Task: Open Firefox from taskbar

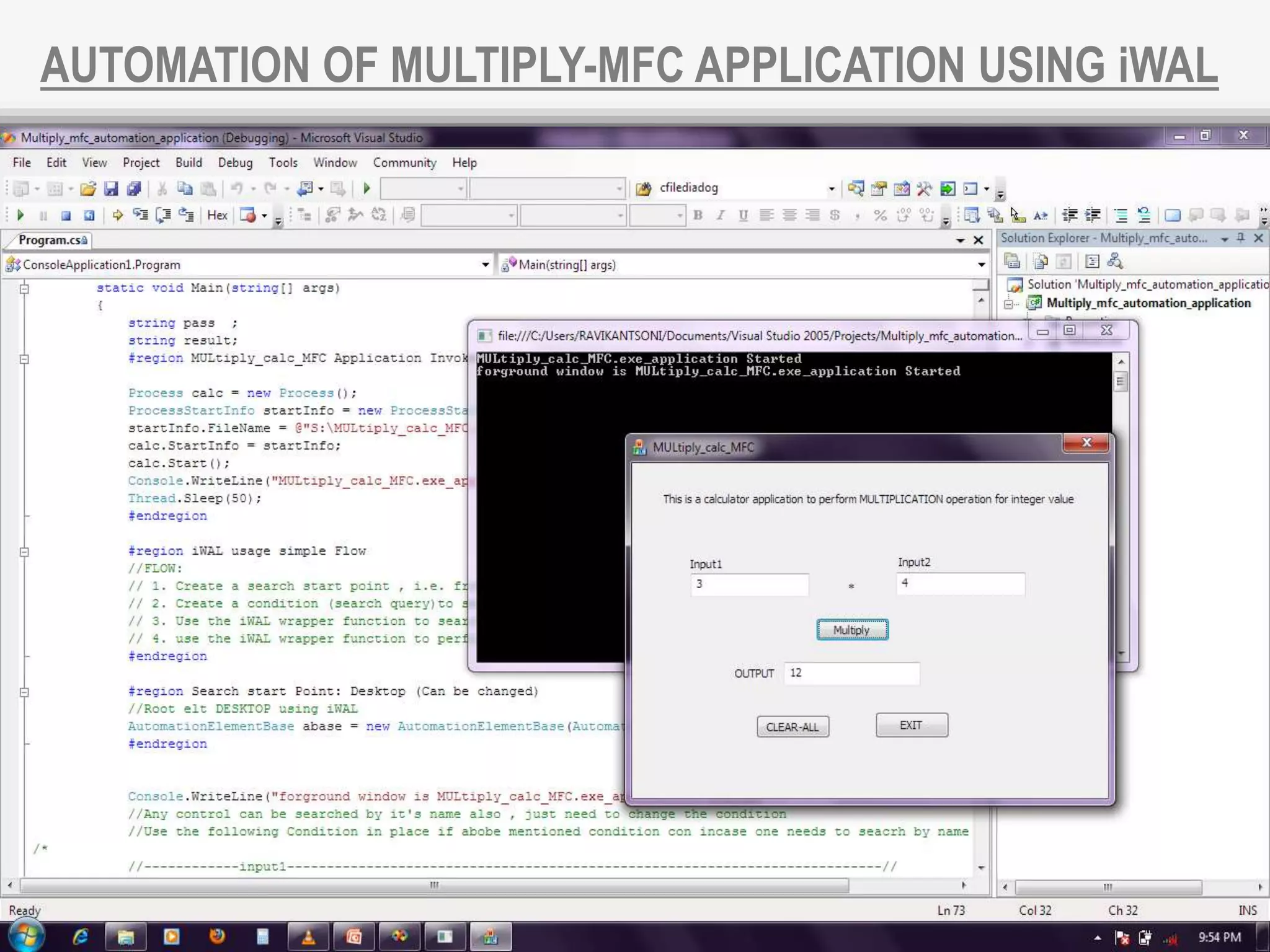Action: (x=217, y=937)
